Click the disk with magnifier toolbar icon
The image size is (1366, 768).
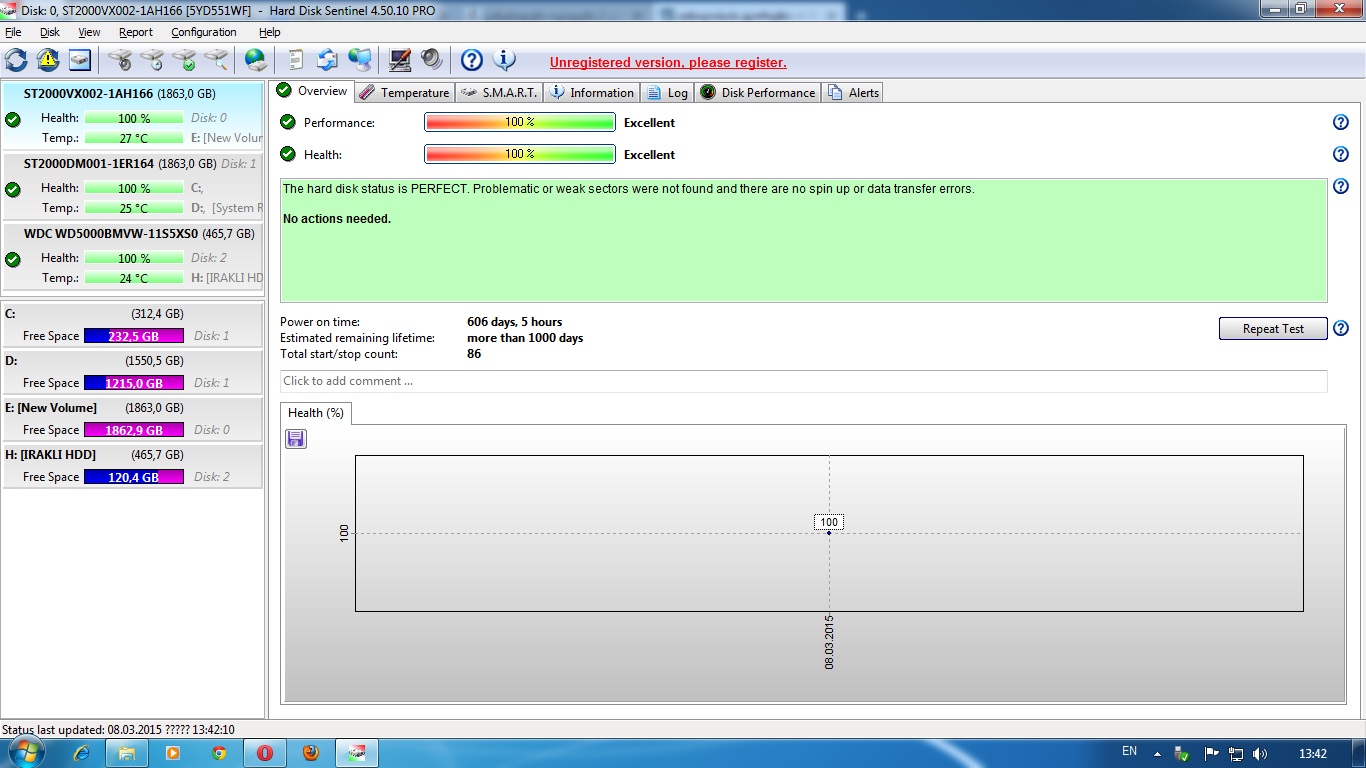tap(215, 60)
